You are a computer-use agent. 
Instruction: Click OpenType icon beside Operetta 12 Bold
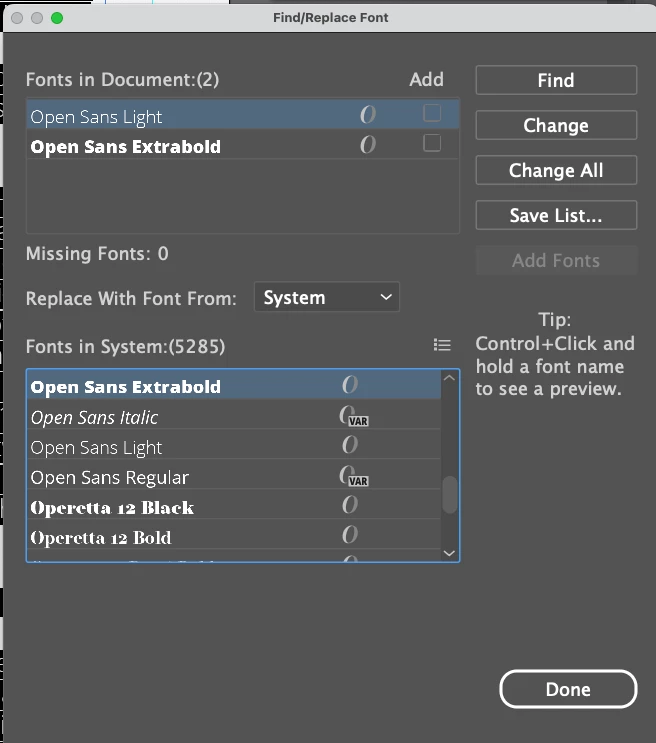(350, 535)
